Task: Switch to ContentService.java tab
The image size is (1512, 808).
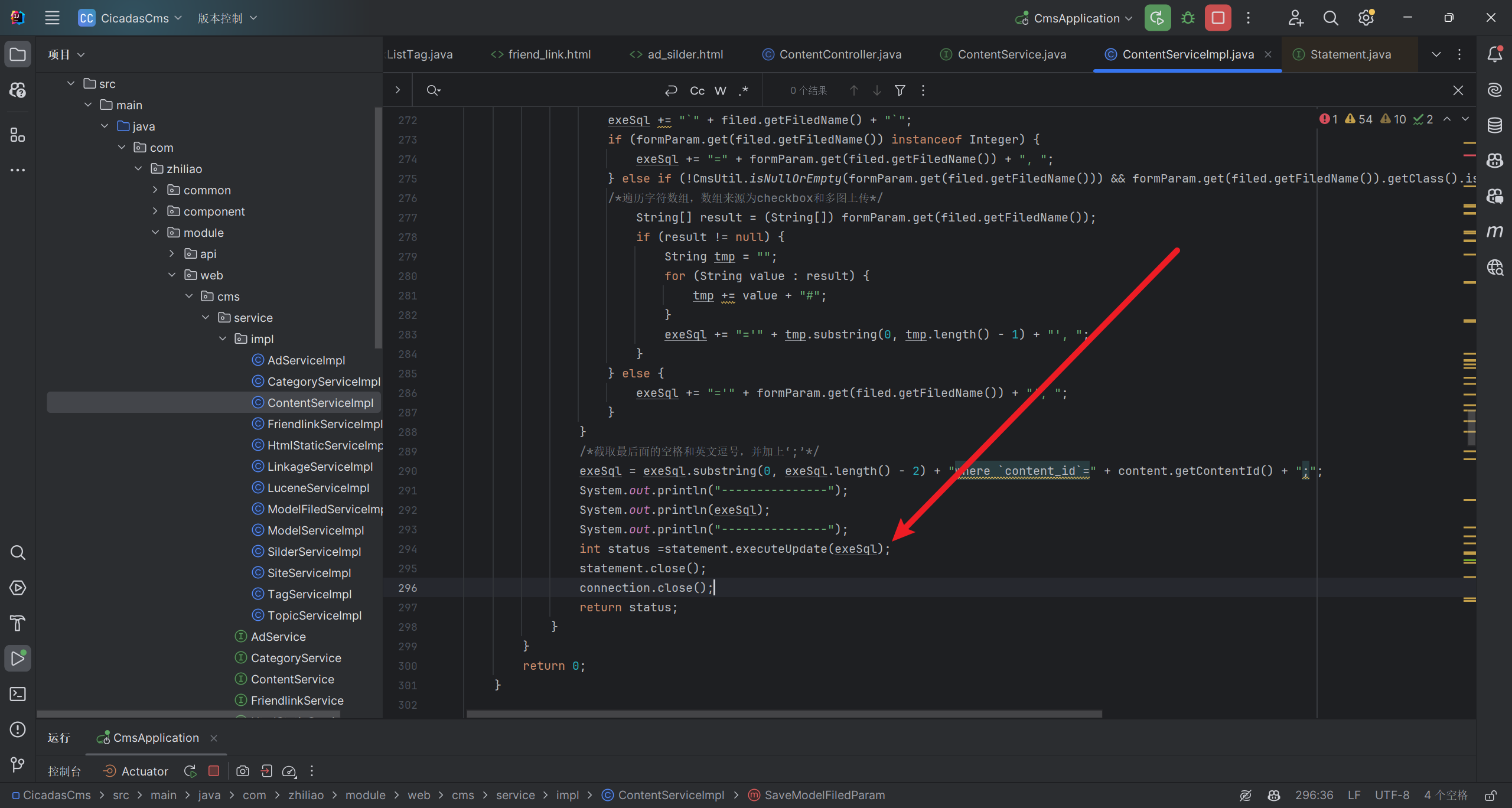Action: tap(1003, 54)
